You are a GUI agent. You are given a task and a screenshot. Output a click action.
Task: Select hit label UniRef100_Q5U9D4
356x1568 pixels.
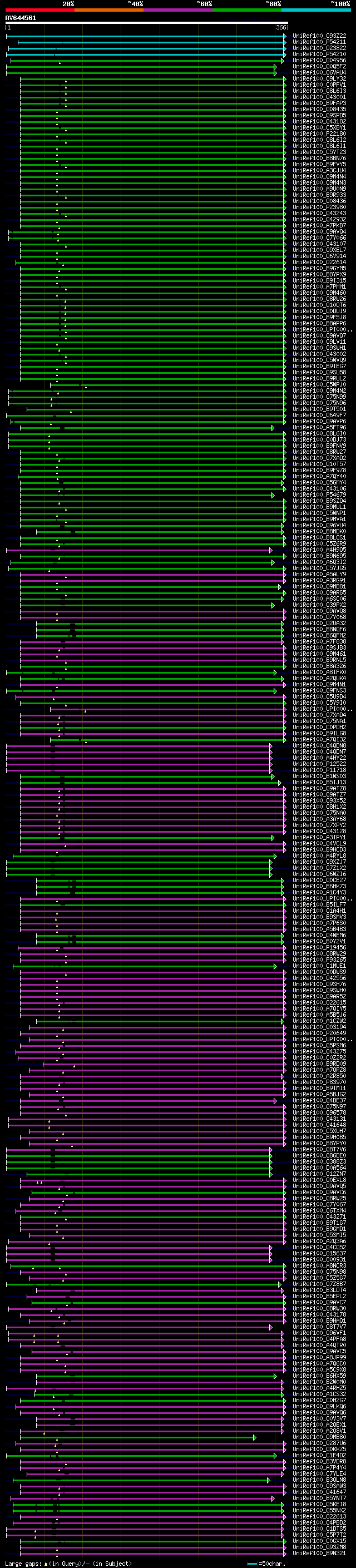[319, 696]
